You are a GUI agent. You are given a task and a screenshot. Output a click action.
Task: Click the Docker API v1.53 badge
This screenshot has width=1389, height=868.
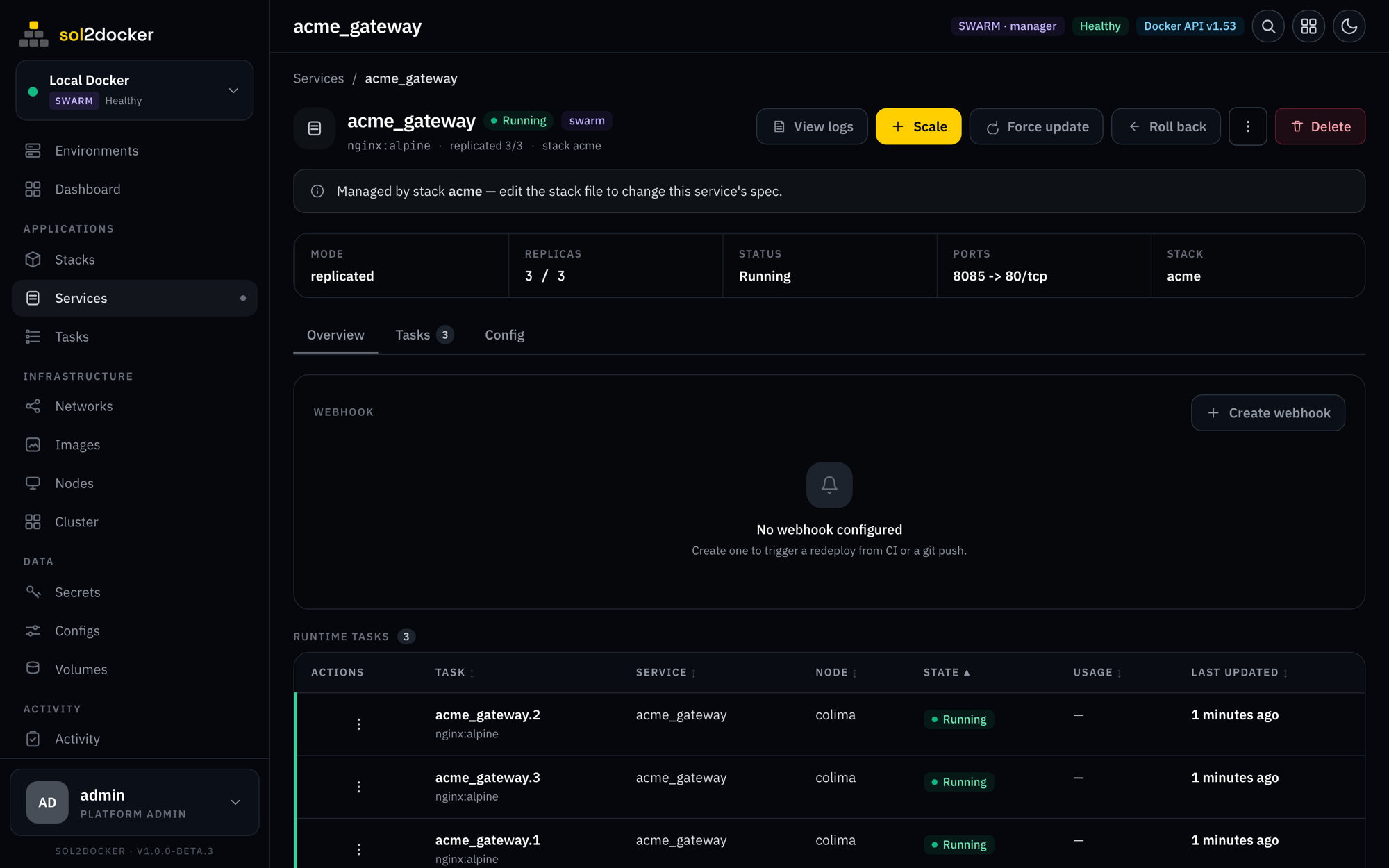[x=1190, y=26]
